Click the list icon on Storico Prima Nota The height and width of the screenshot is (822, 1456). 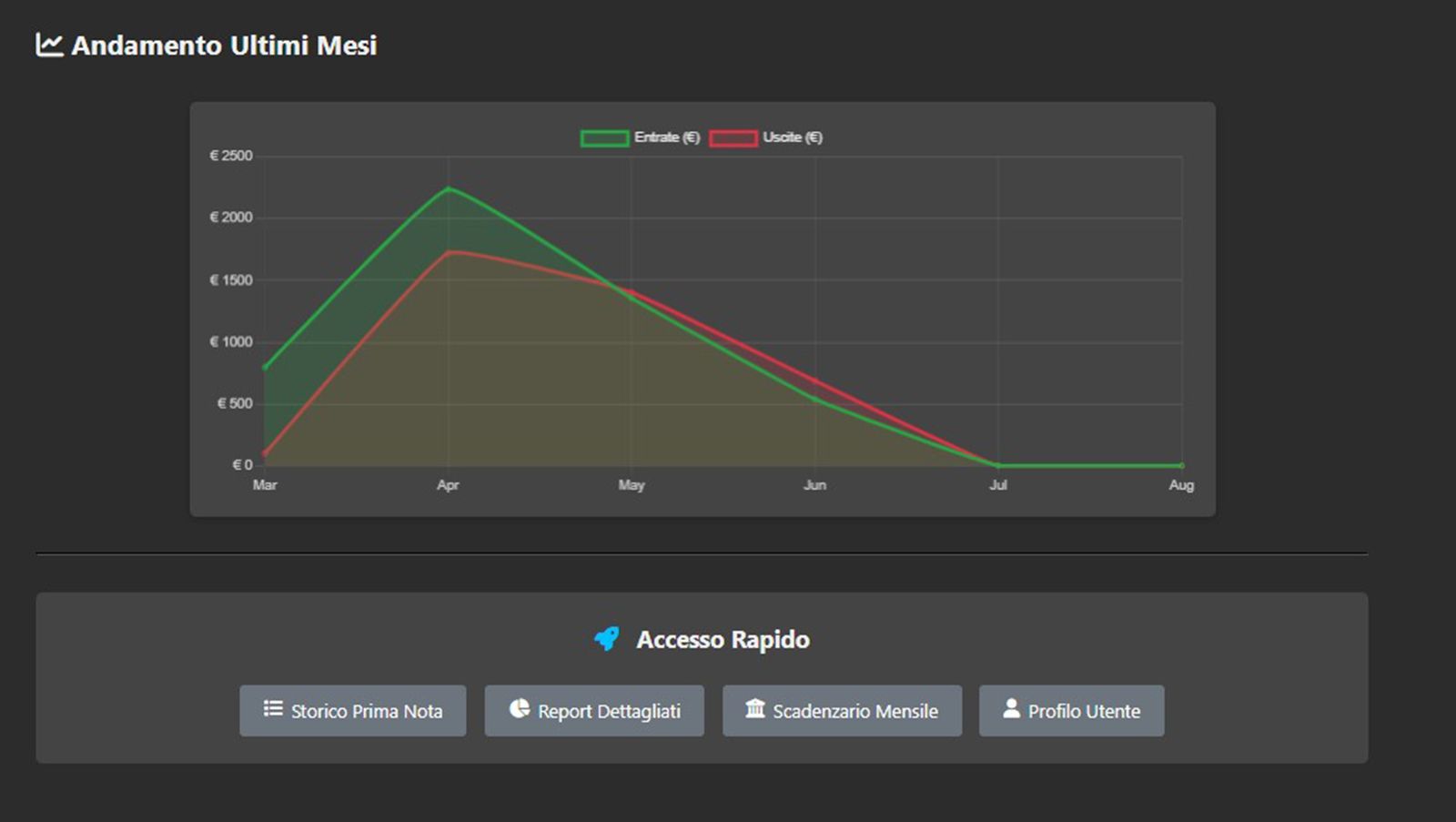pos(273,708)
